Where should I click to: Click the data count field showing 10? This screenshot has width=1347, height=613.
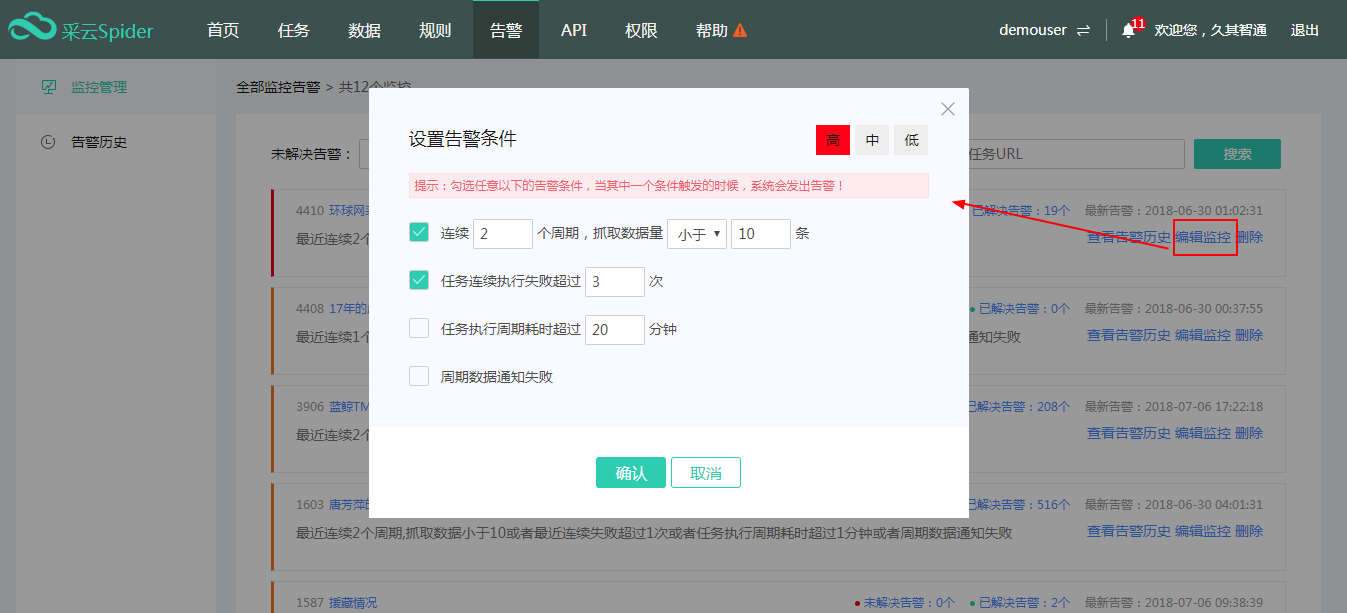[761, 234]
